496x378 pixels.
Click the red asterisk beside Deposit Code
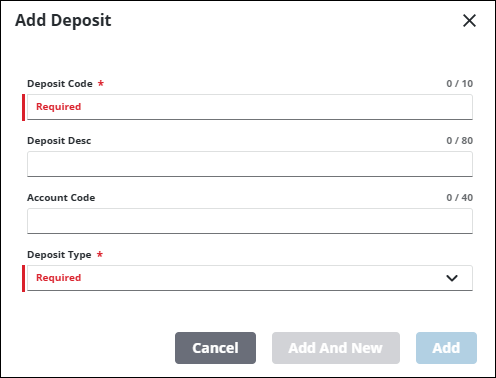[x=101, y=83]
